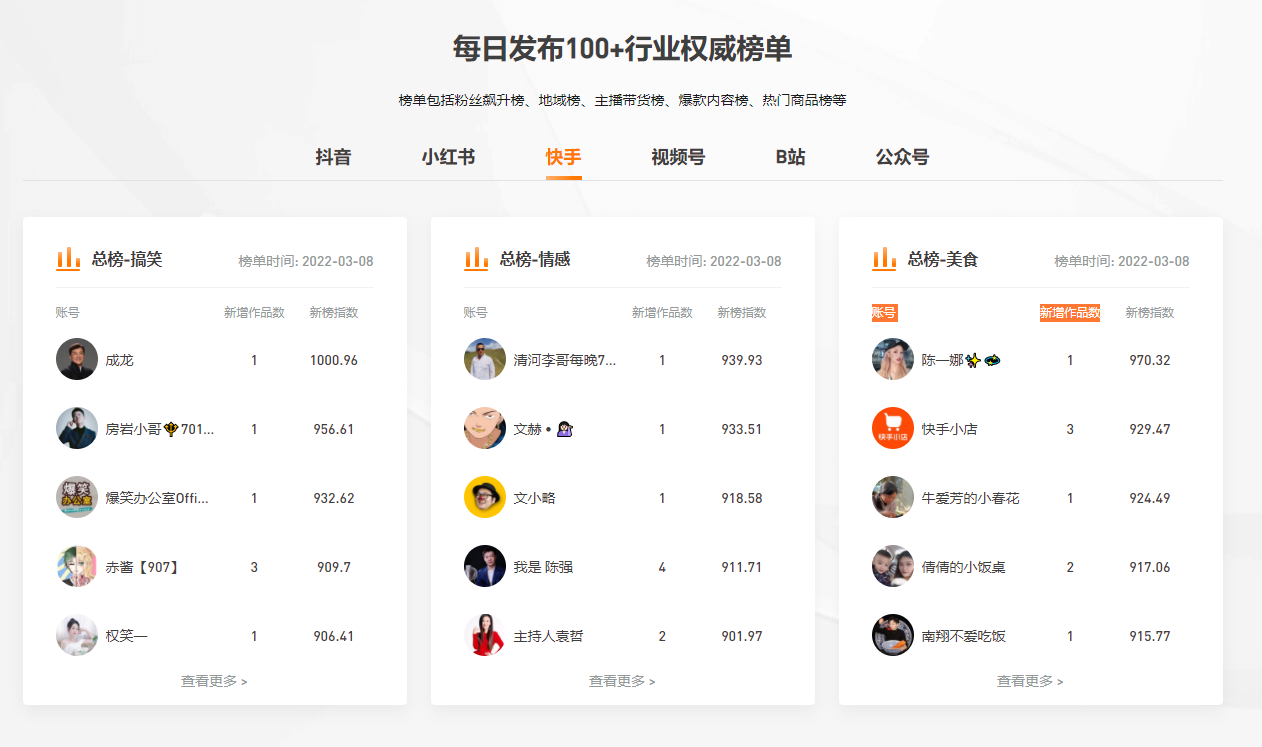The image size is (1262, 747).
Task: Click highlighted 账号 header in 美食 card
Action: (884, 313)
